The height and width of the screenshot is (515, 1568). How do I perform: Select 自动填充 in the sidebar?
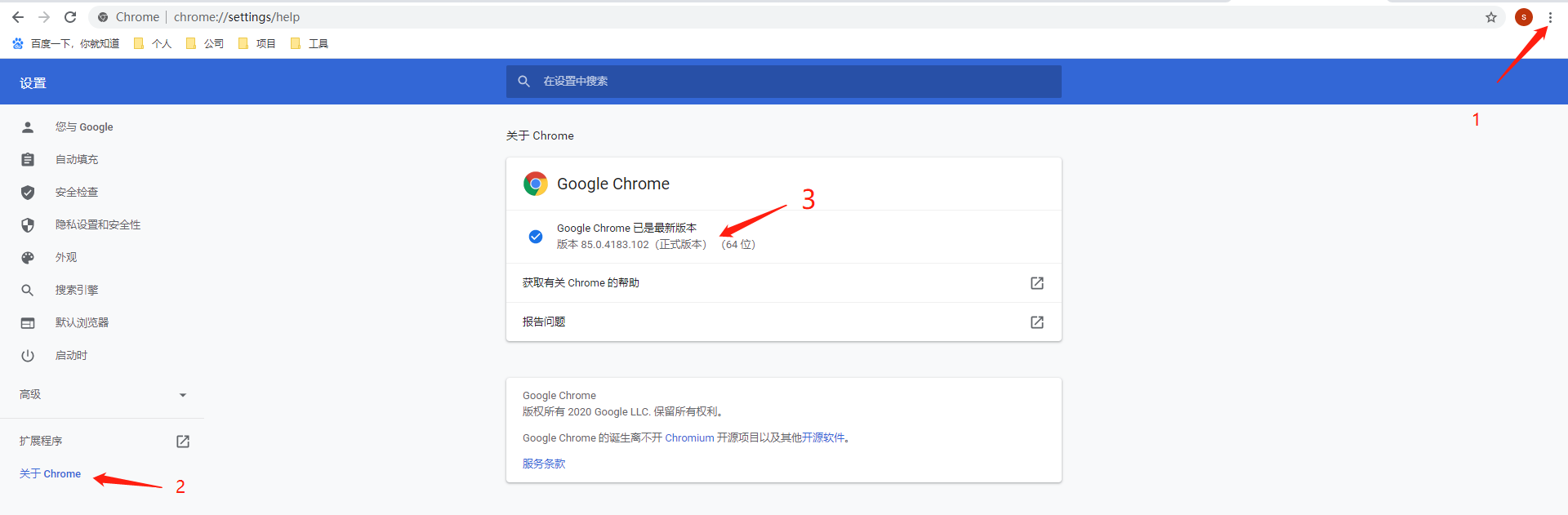[x=77, y=159]
